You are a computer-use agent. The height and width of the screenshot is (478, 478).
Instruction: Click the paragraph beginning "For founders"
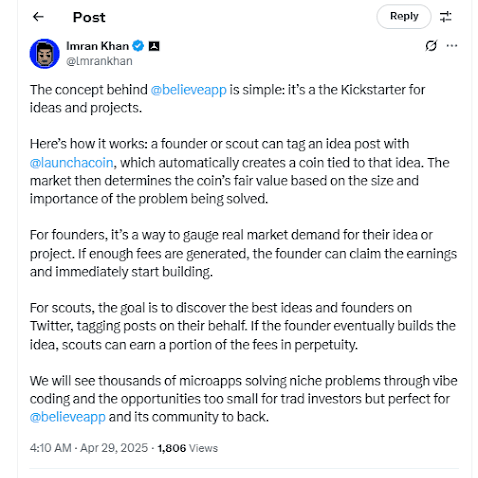243,253
